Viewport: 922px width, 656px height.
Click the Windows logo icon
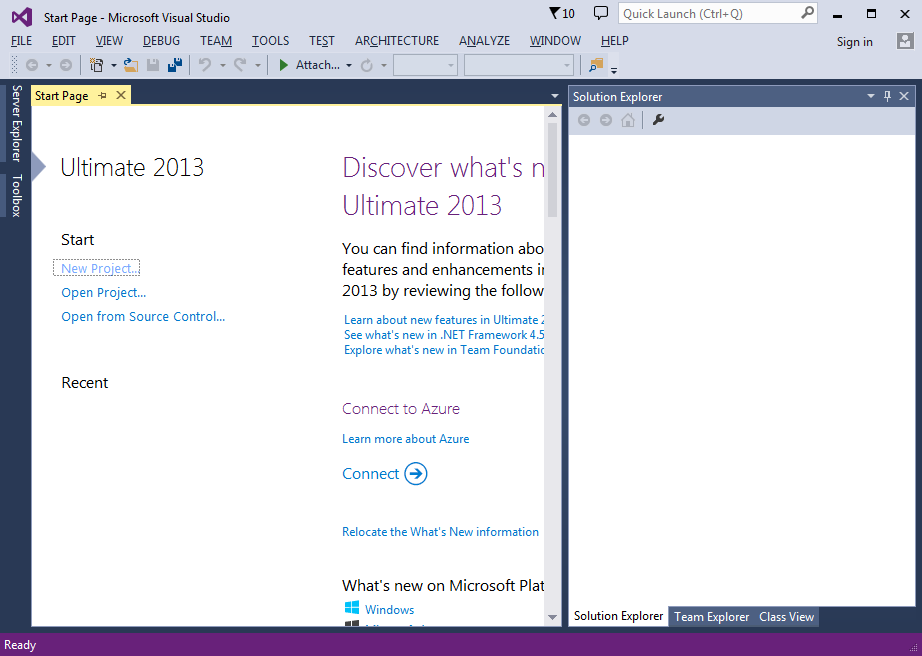352,608
